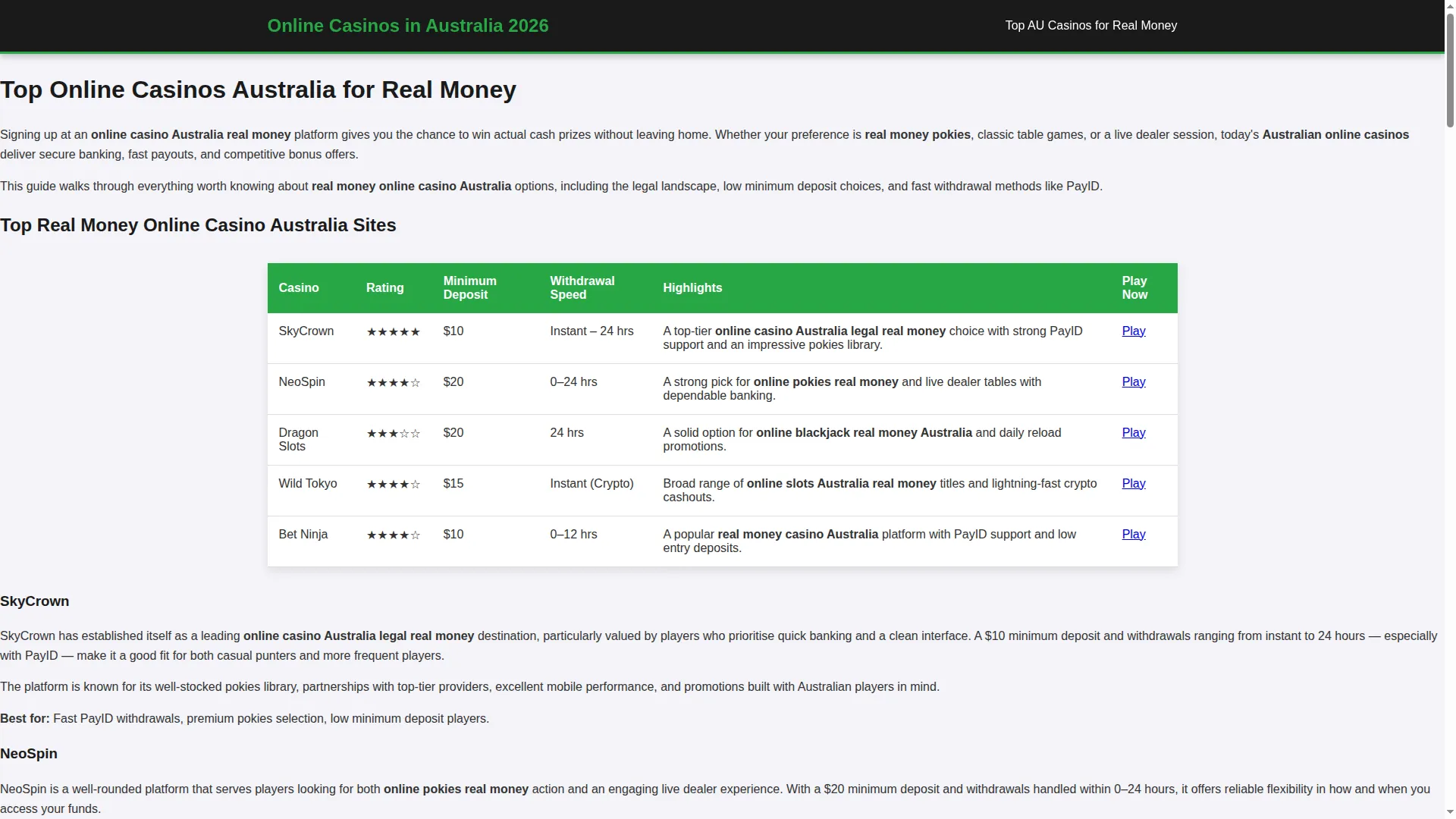Click the paragraph starting 'NeoSpin is a well-rounded'
Screen dimensions: 1456x819
[x=715, y=799]
